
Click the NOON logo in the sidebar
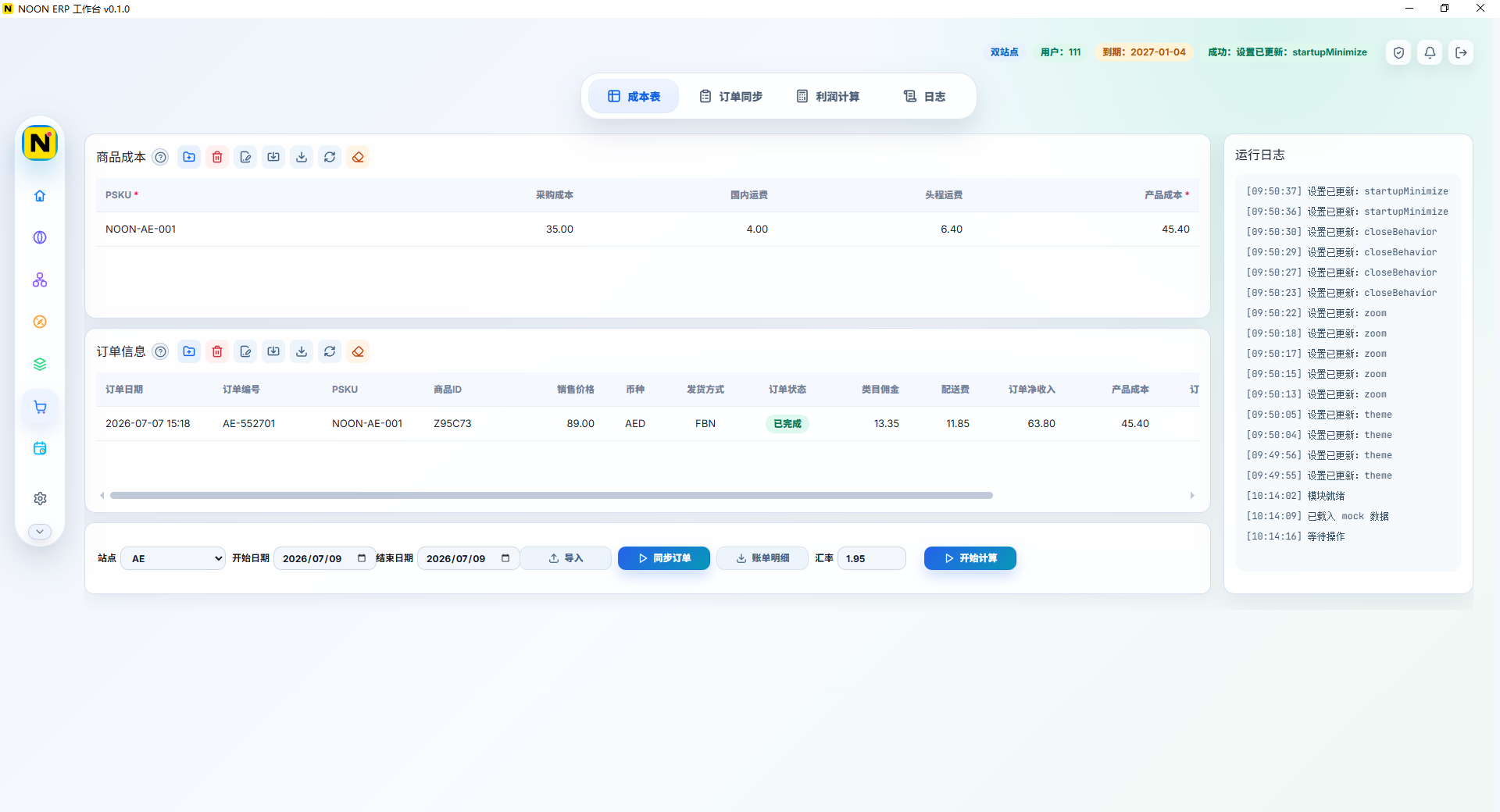[x=40, y=143]
